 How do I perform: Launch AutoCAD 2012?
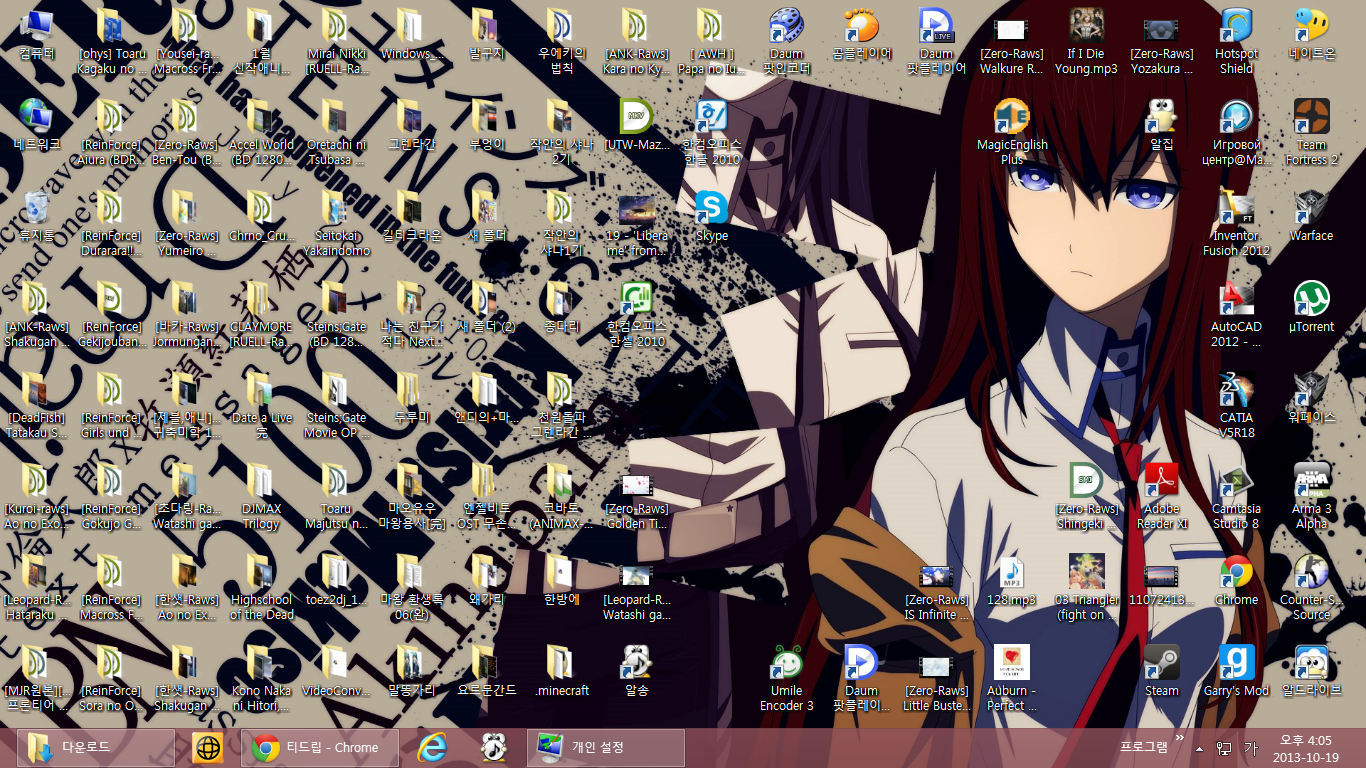1236,300
